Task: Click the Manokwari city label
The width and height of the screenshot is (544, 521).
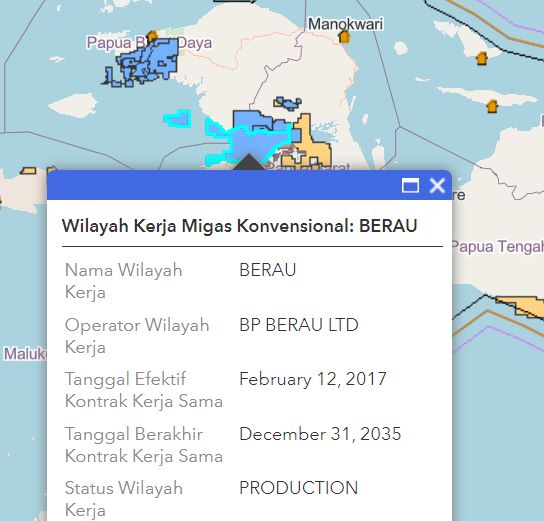Action: coord(346,24)
